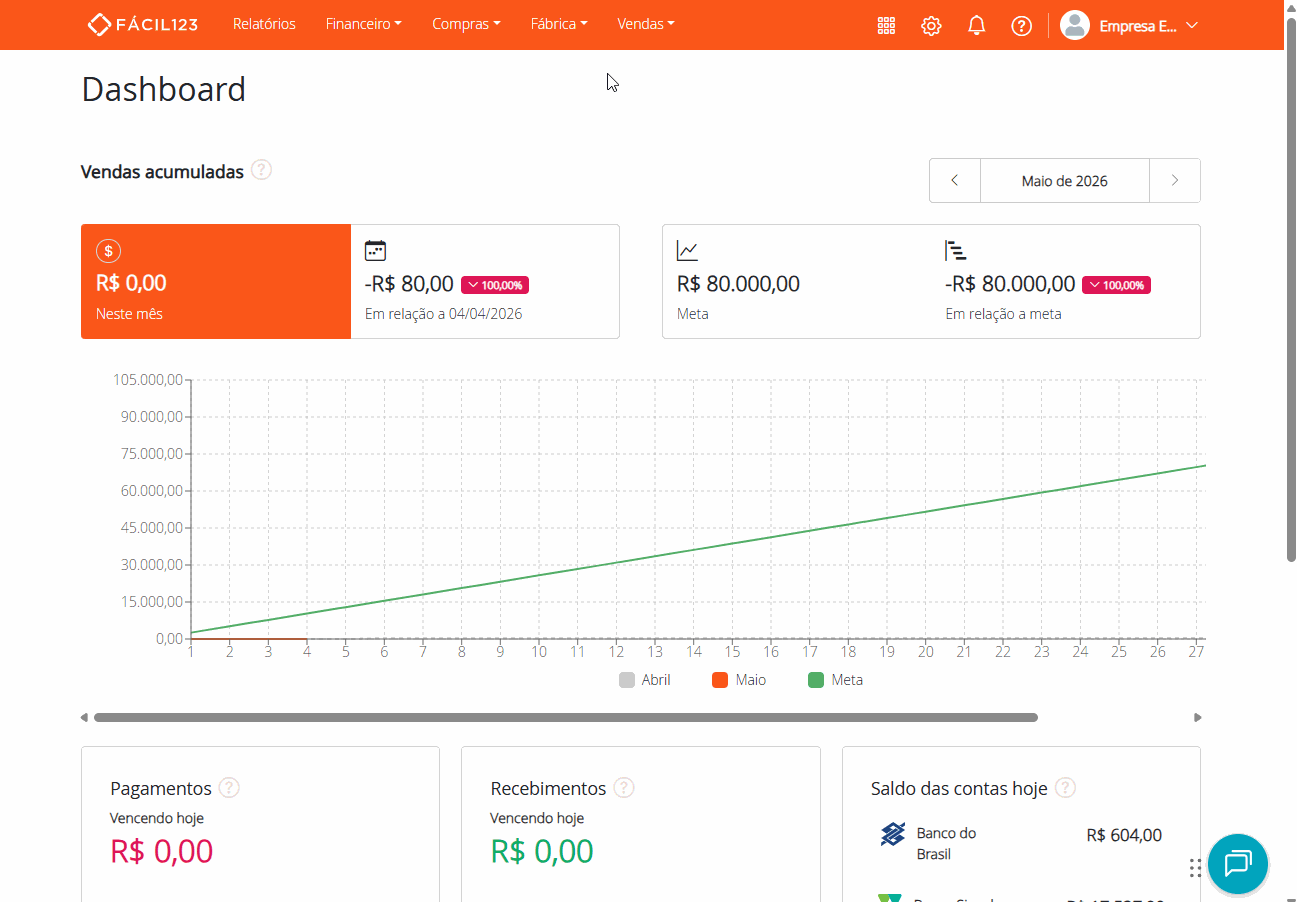This screenshot has height=902, width=1297.
Task: Click the Recebimentos R$ 0,00 amount
Action: [541, 851]
